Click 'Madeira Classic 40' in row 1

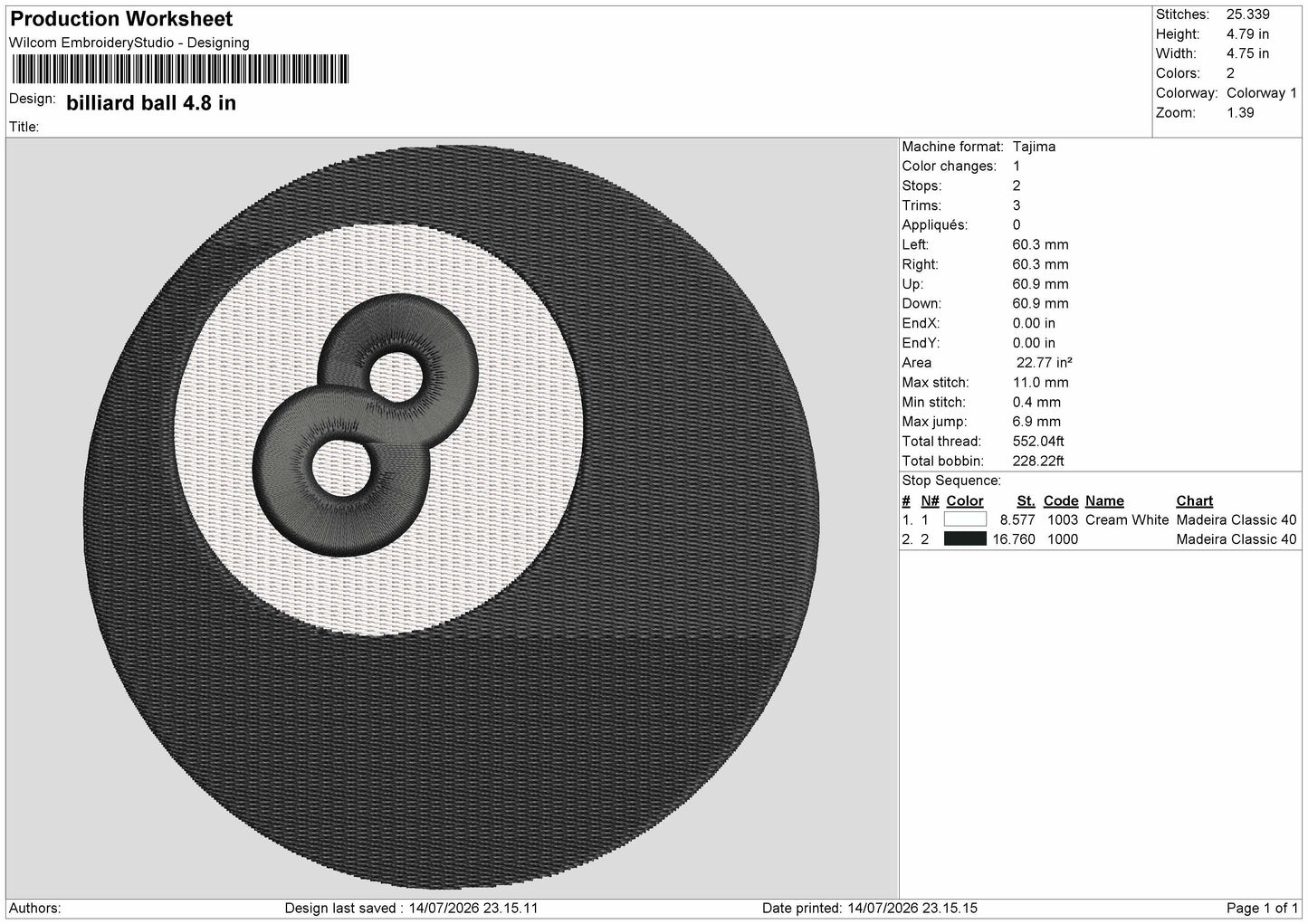[x=1236, y=520]
